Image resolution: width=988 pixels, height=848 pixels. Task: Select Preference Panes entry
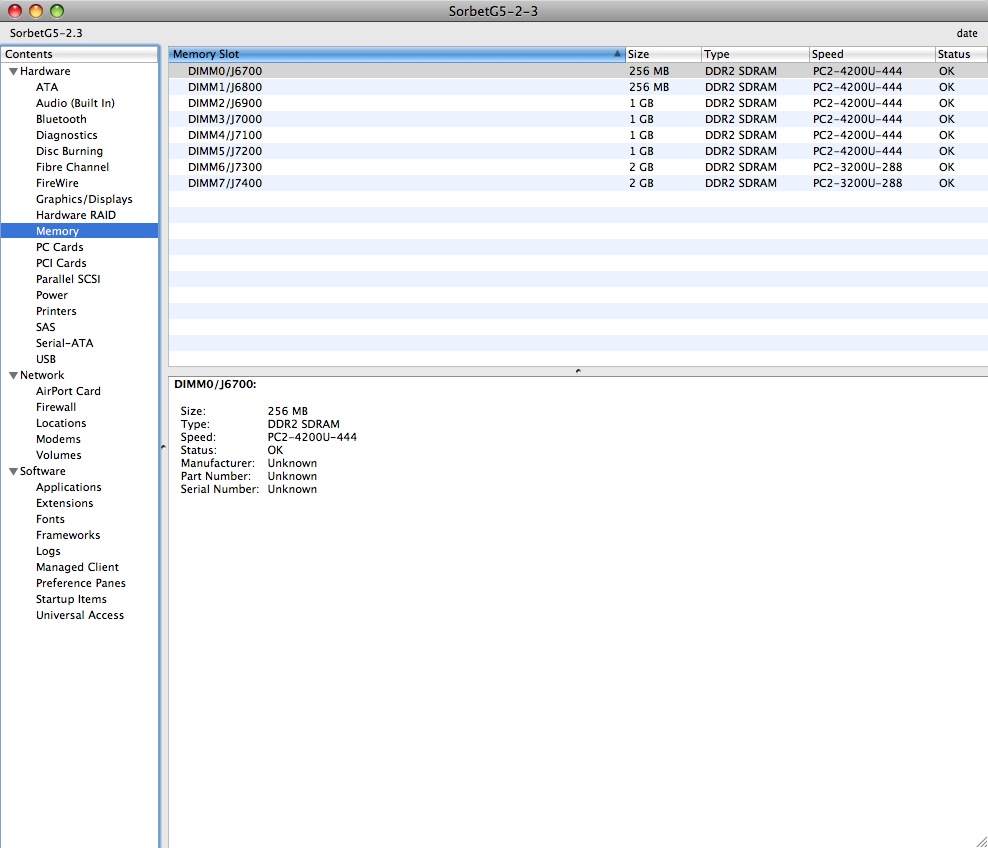[81, 583]
